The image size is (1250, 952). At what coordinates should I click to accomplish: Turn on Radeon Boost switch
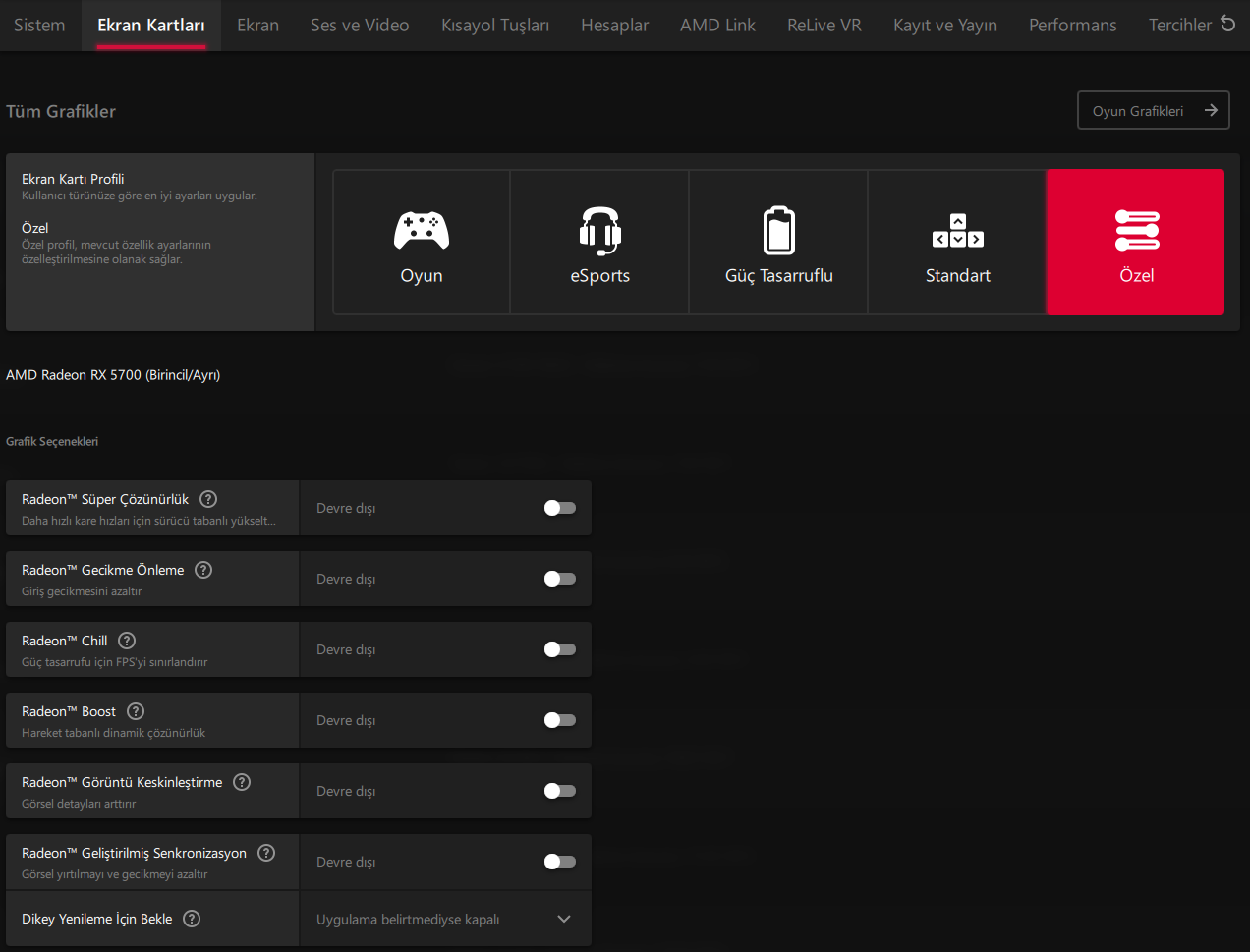tap(560, 720)
